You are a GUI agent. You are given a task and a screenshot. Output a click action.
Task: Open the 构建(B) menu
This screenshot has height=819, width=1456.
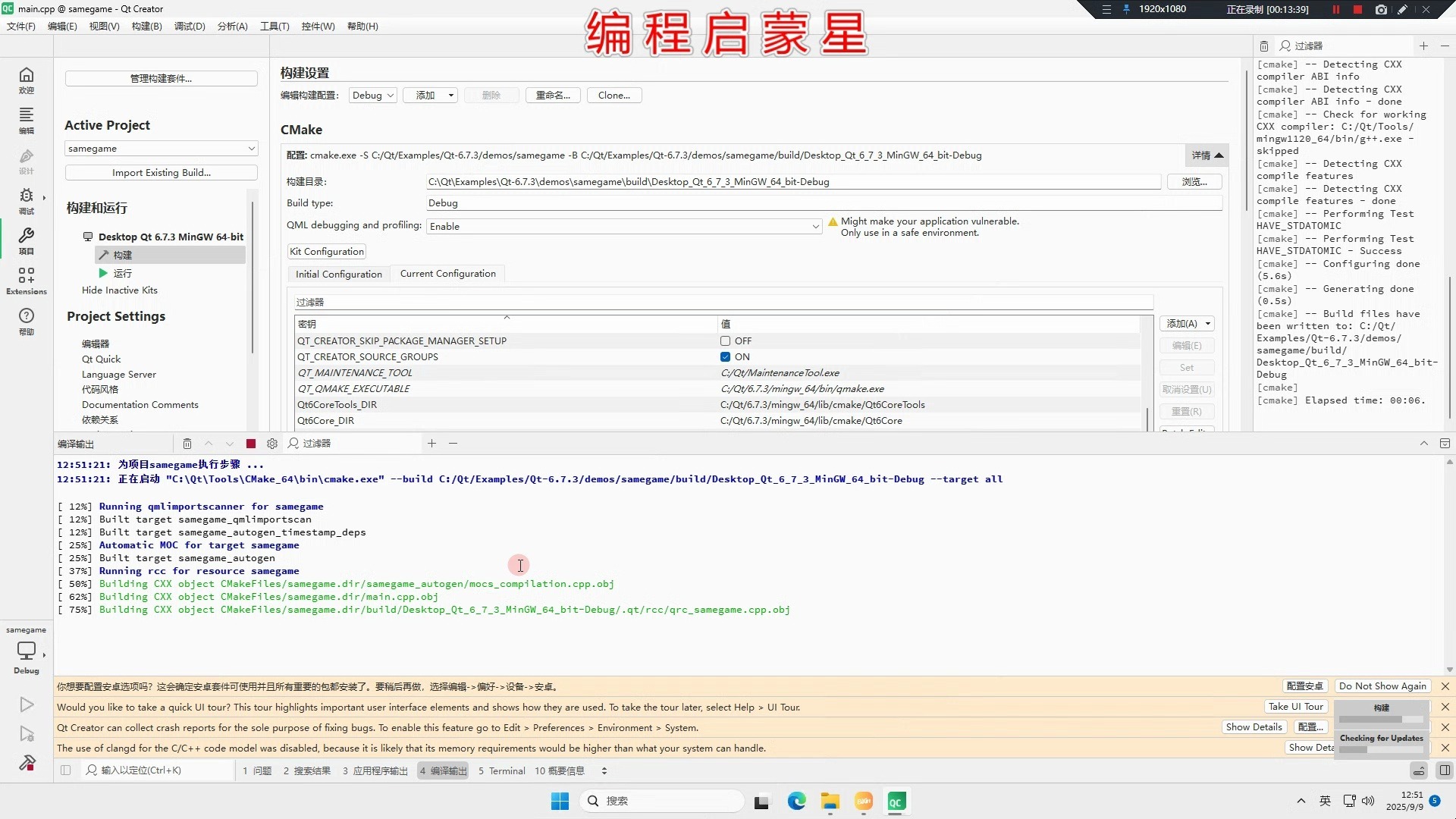[146, 26]
